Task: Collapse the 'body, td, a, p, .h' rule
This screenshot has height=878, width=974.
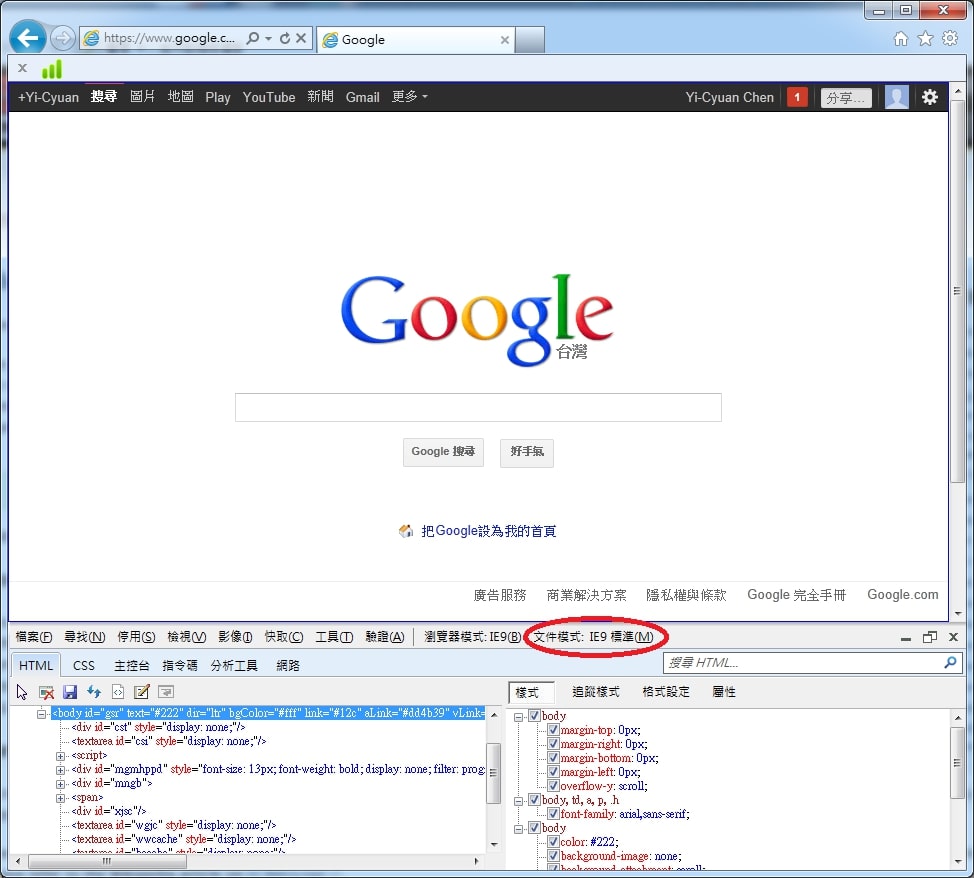Action: click(519, 800)
